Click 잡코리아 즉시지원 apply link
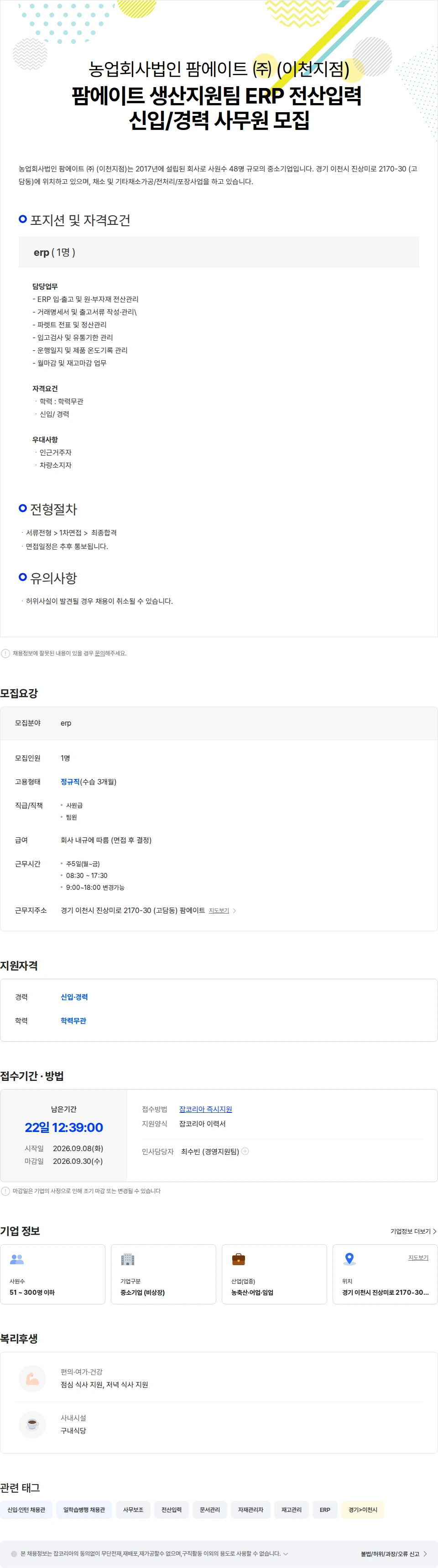 click(205, 1109)
